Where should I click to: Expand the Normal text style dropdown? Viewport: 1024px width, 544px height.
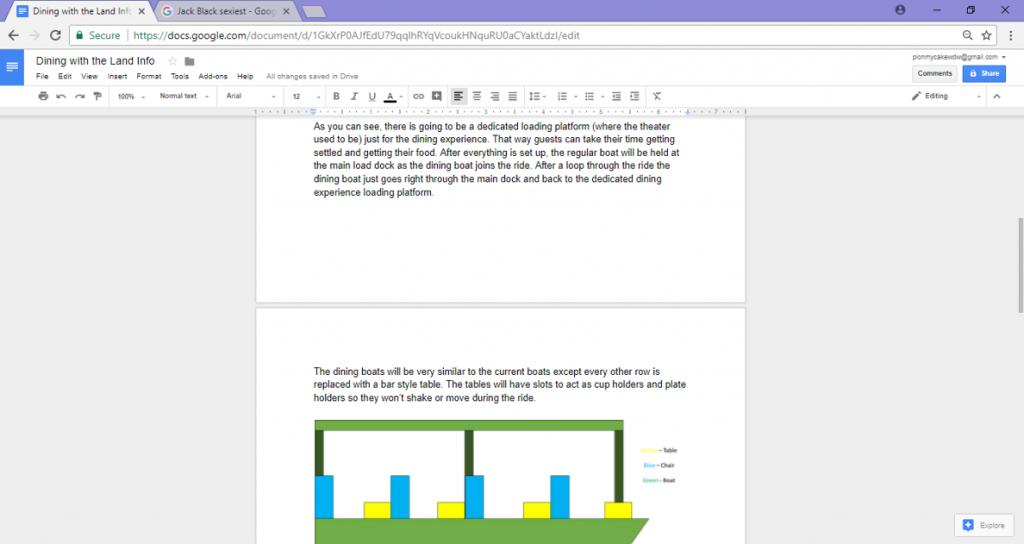184,96
